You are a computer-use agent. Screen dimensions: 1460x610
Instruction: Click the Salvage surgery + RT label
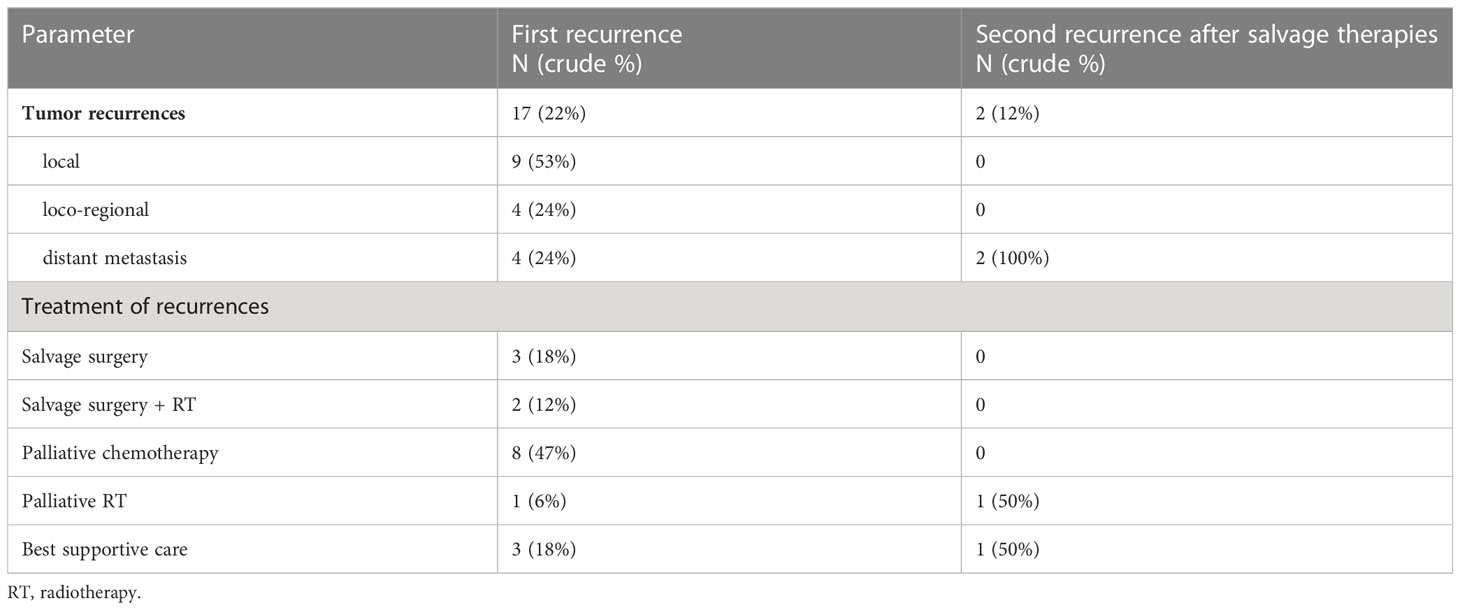[x=107, y=404]
